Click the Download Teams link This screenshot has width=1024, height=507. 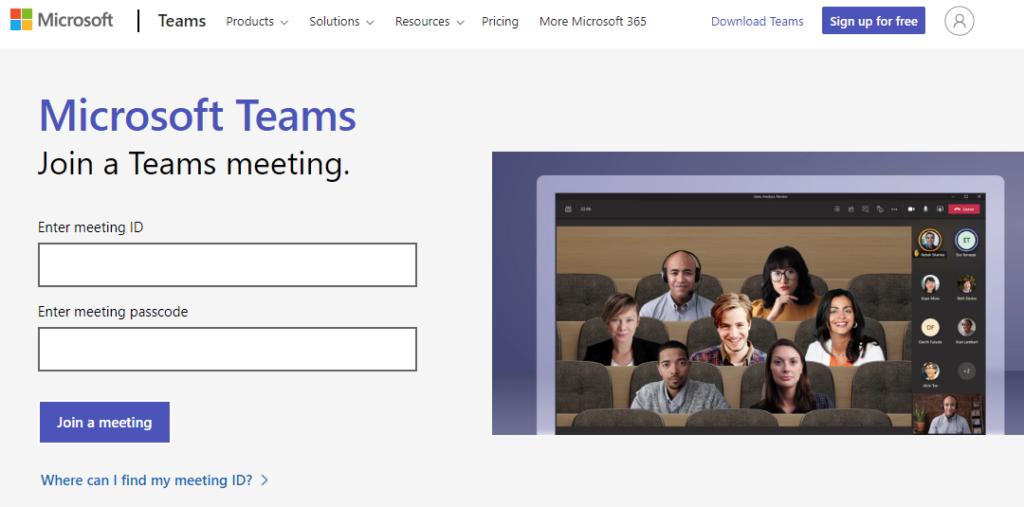(757, 22)
